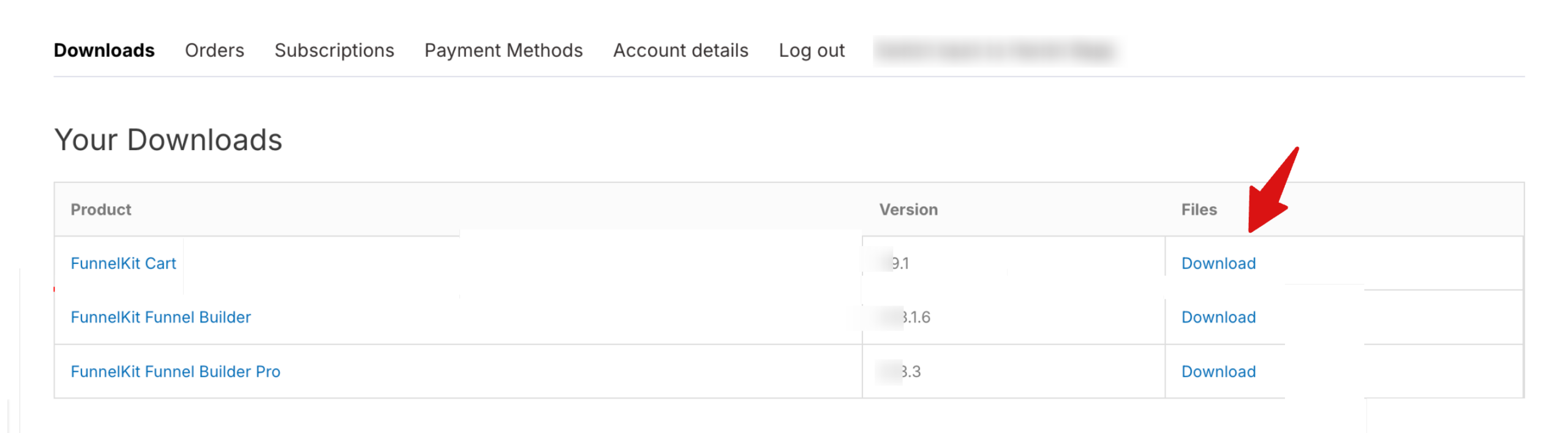1568x433 pixels.
Task: Switch to the Orders tab
Action: pos(214,50)
